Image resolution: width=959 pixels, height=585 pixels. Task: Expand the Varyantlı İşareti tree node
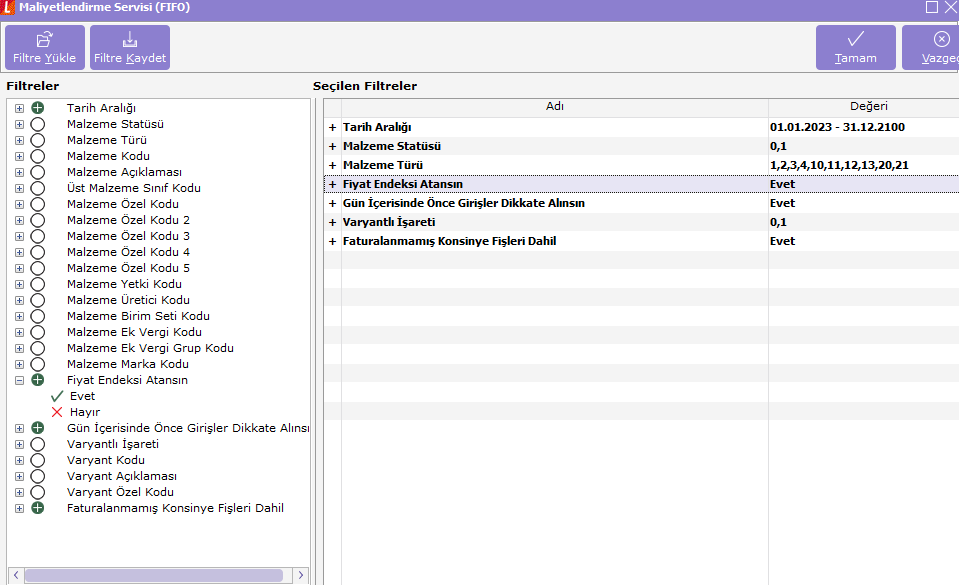(x=20, y=444)
